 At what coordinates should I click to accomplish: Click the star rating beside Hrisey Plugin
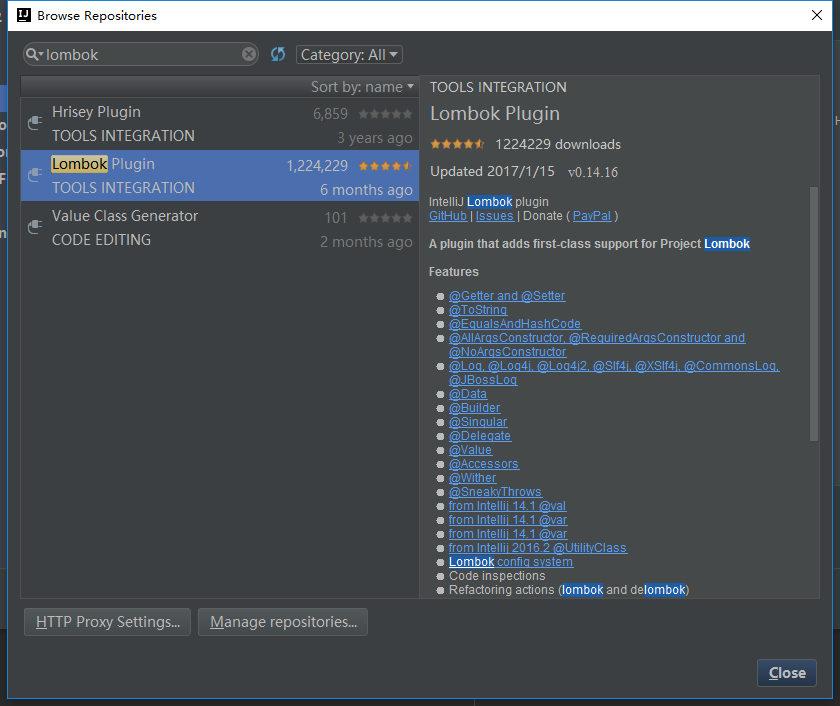(386, 113)
